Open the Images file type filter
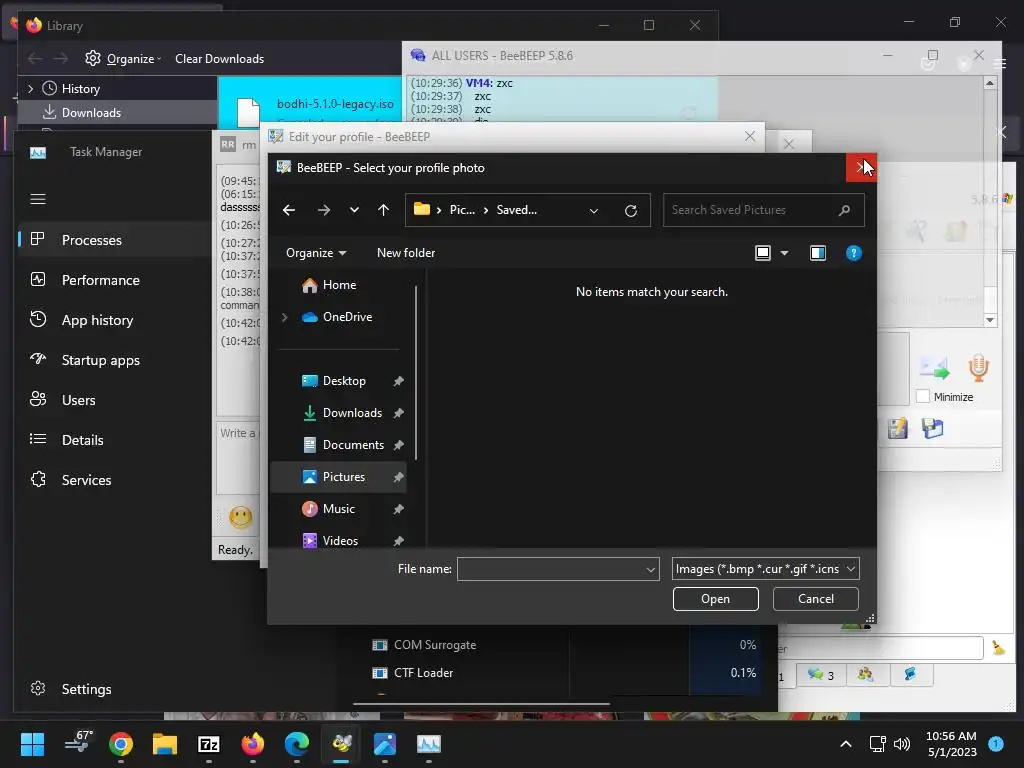The height and width of the screenshot is (768, 1024). (765, 569)
